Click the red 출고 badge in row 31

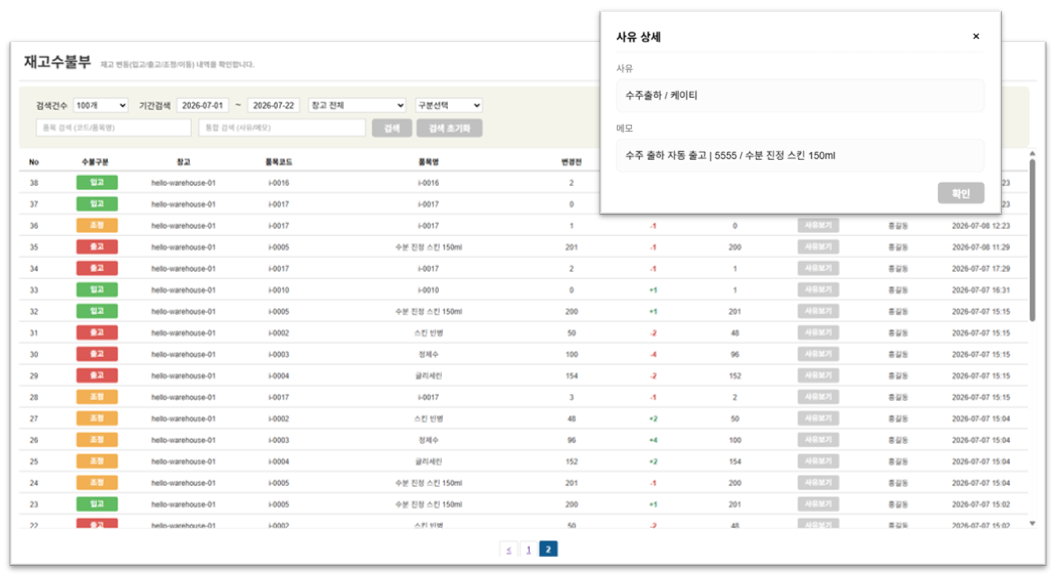click(97, 332)
